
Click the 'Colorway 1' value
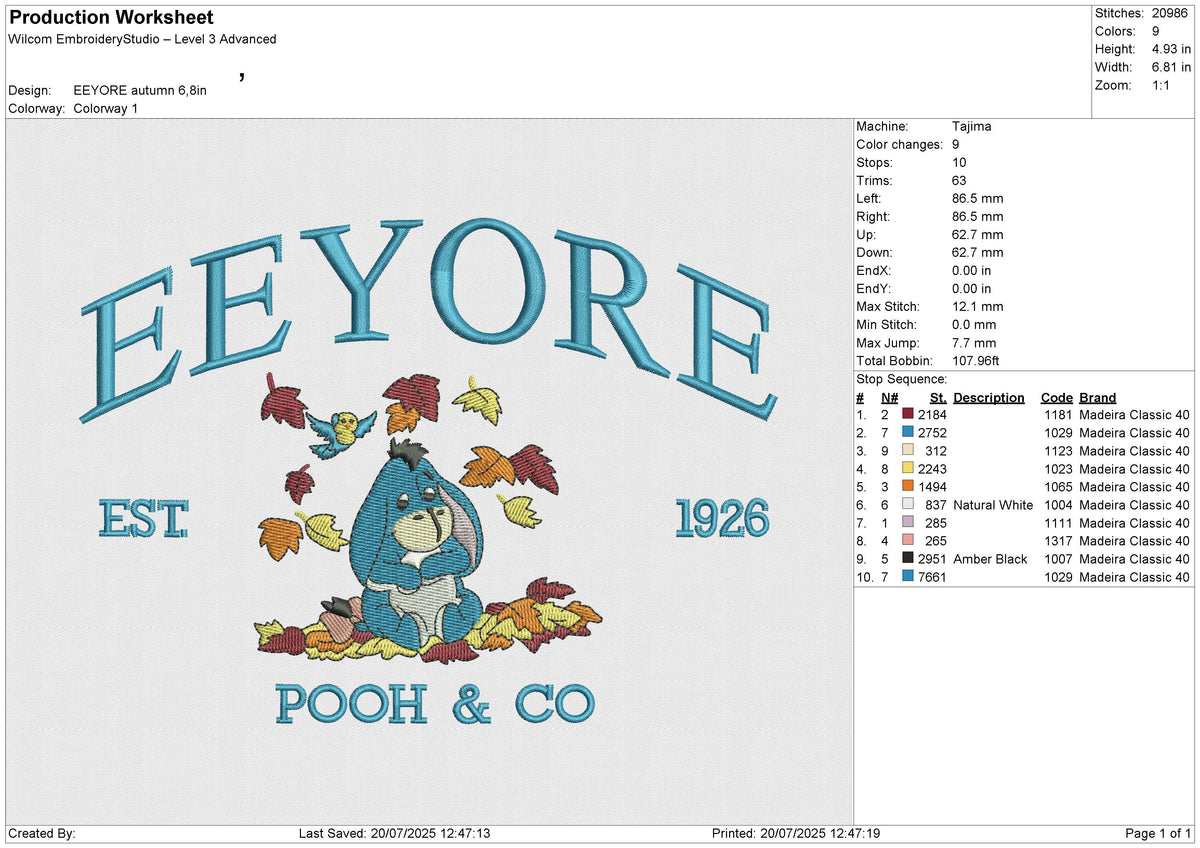pos(106,108)
